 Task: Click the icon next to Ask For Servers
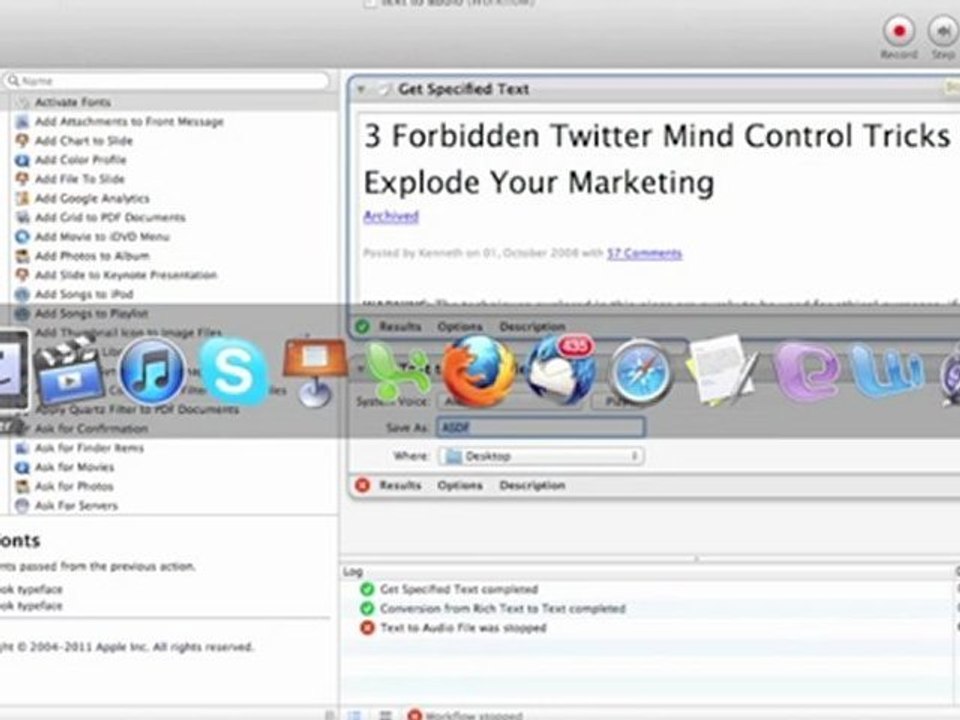tap(22, 505)
